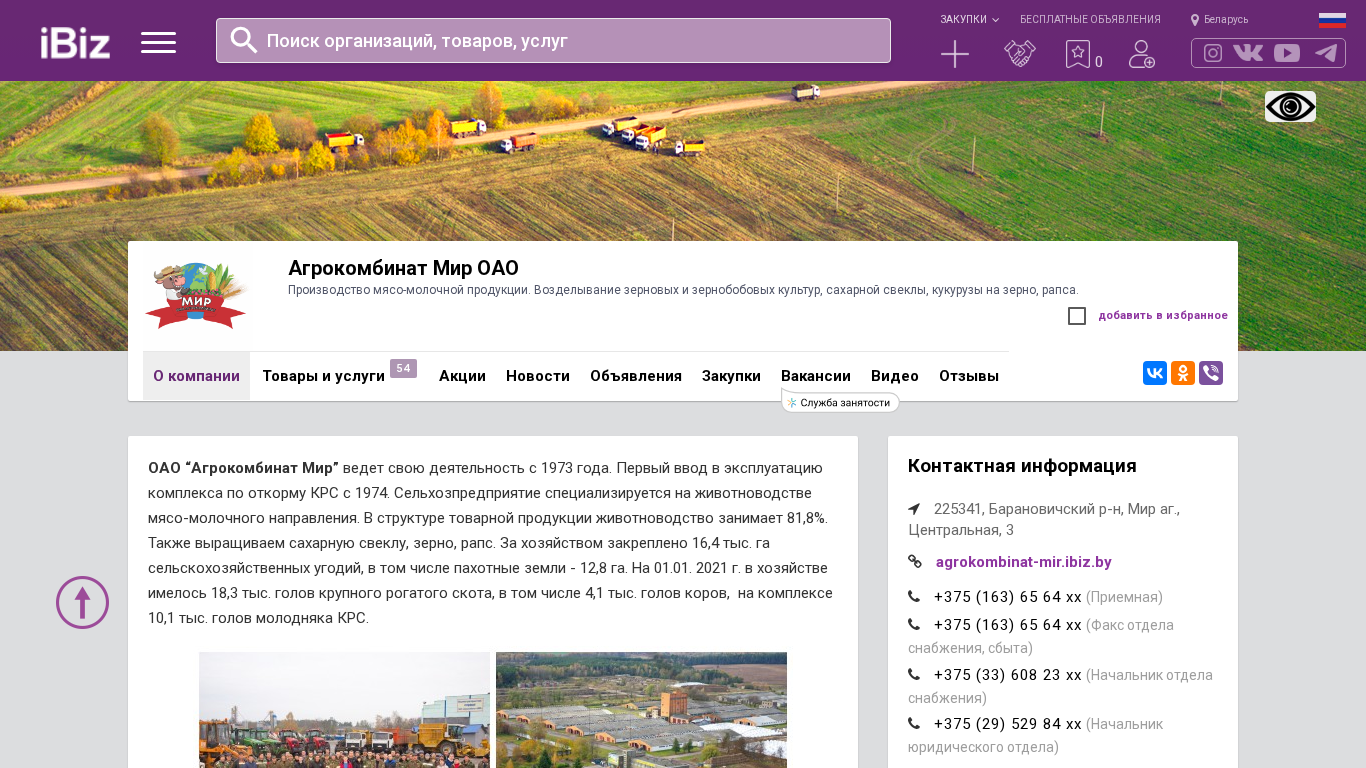Viewport: 1366px width, 768px height.
Task: Open the Вакансии tab
Action: [x=816, y=376]
